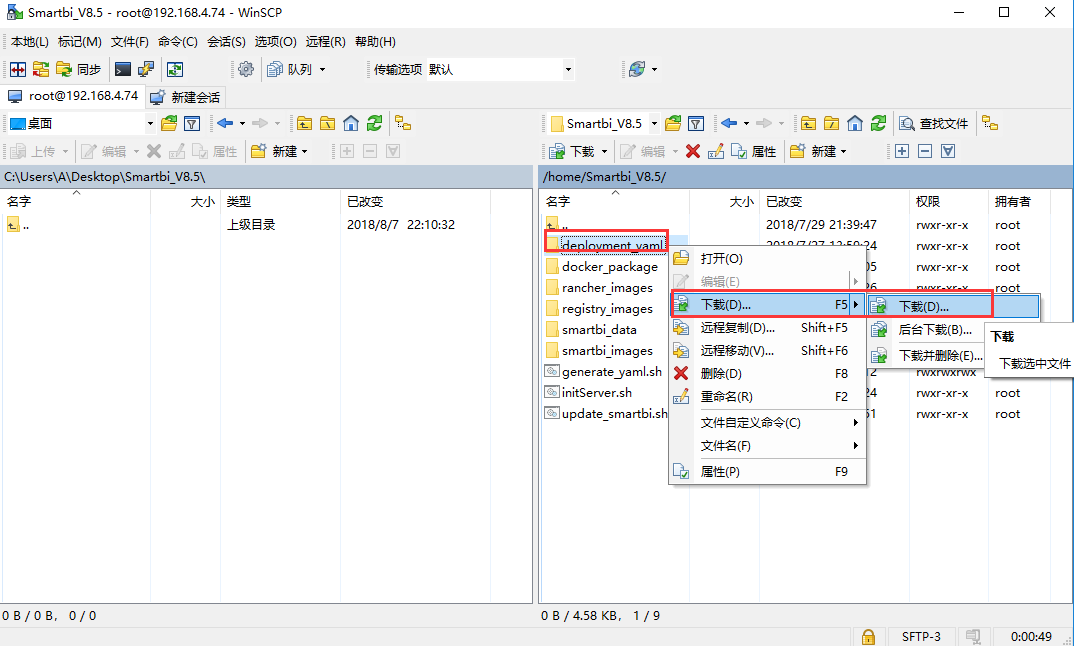Switch to the root@192.168.4.74 session tab

[73, 96]
